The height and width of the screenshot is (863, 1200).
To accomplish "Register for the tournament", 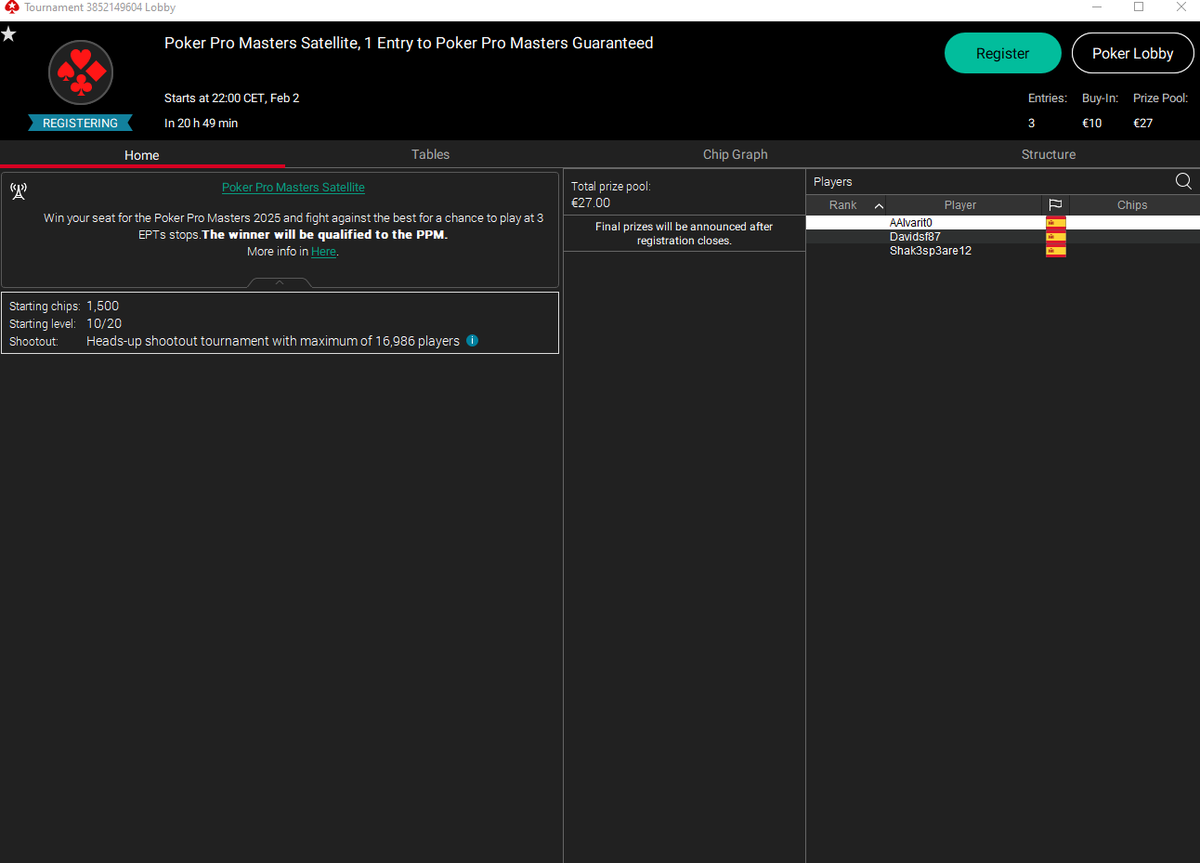I will 1002,53.
